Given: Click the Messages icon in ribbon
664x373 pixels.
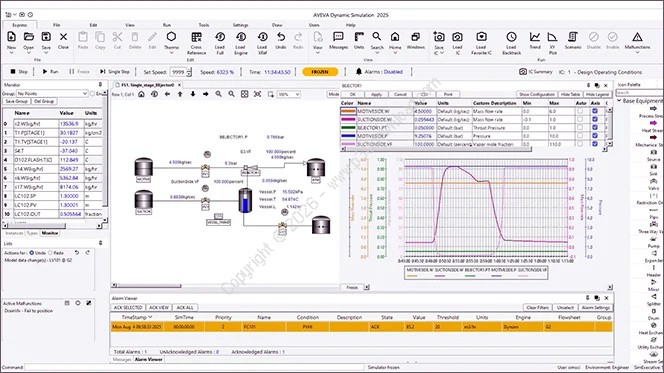Looking at the screenshot, I should coord(338,36).
